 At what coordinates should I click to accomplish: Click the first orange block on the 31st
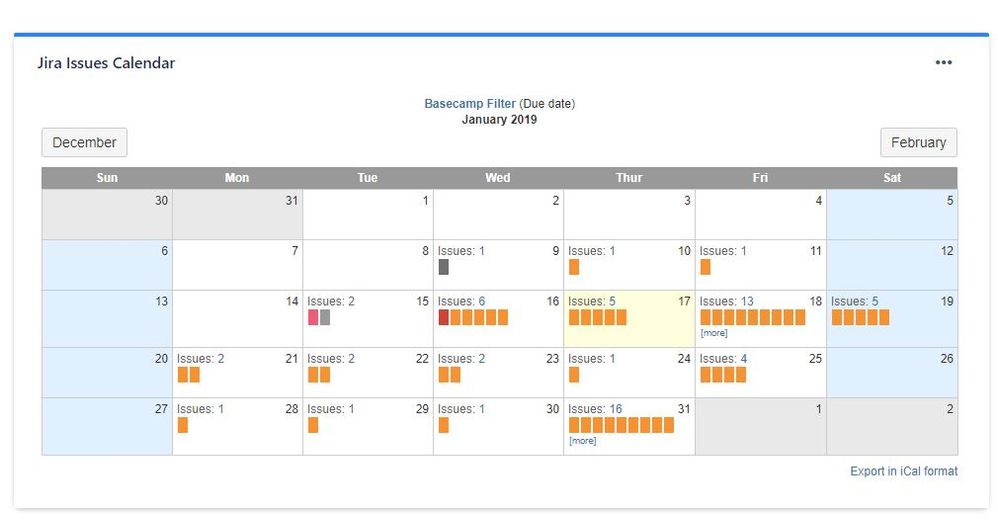(x=574, y=425)
